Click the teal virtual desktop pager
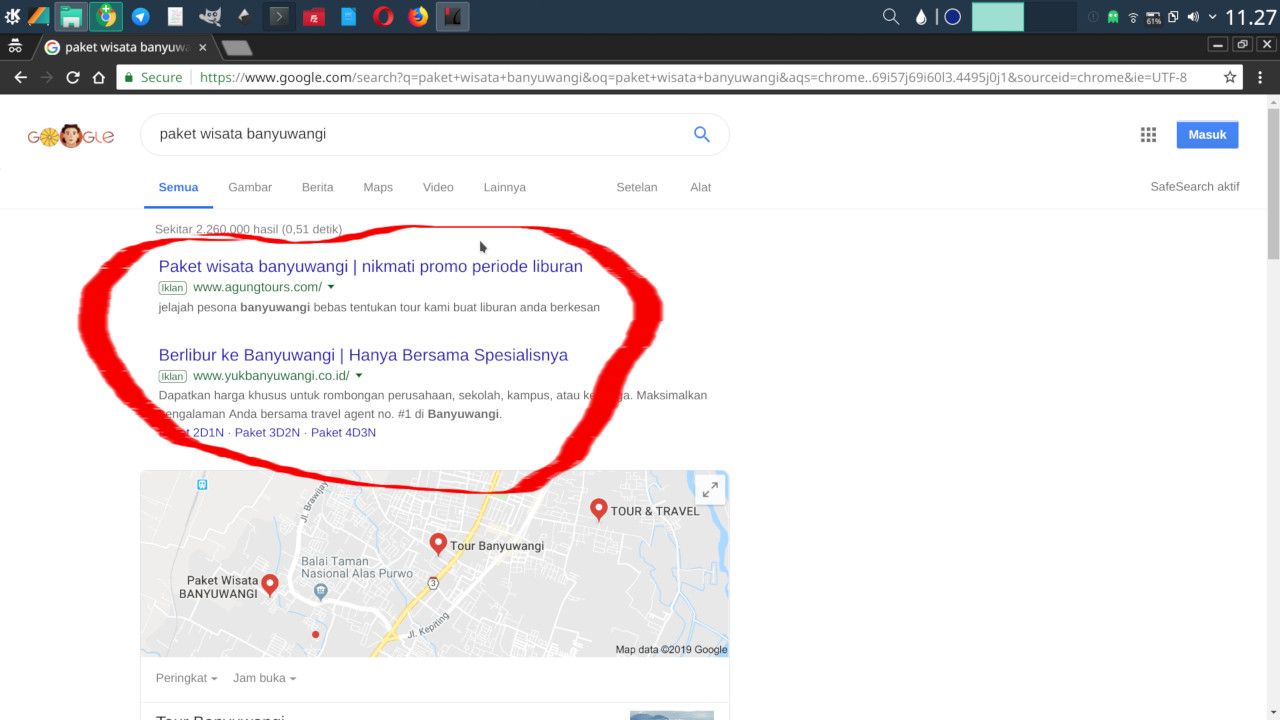 coord(998,17)
